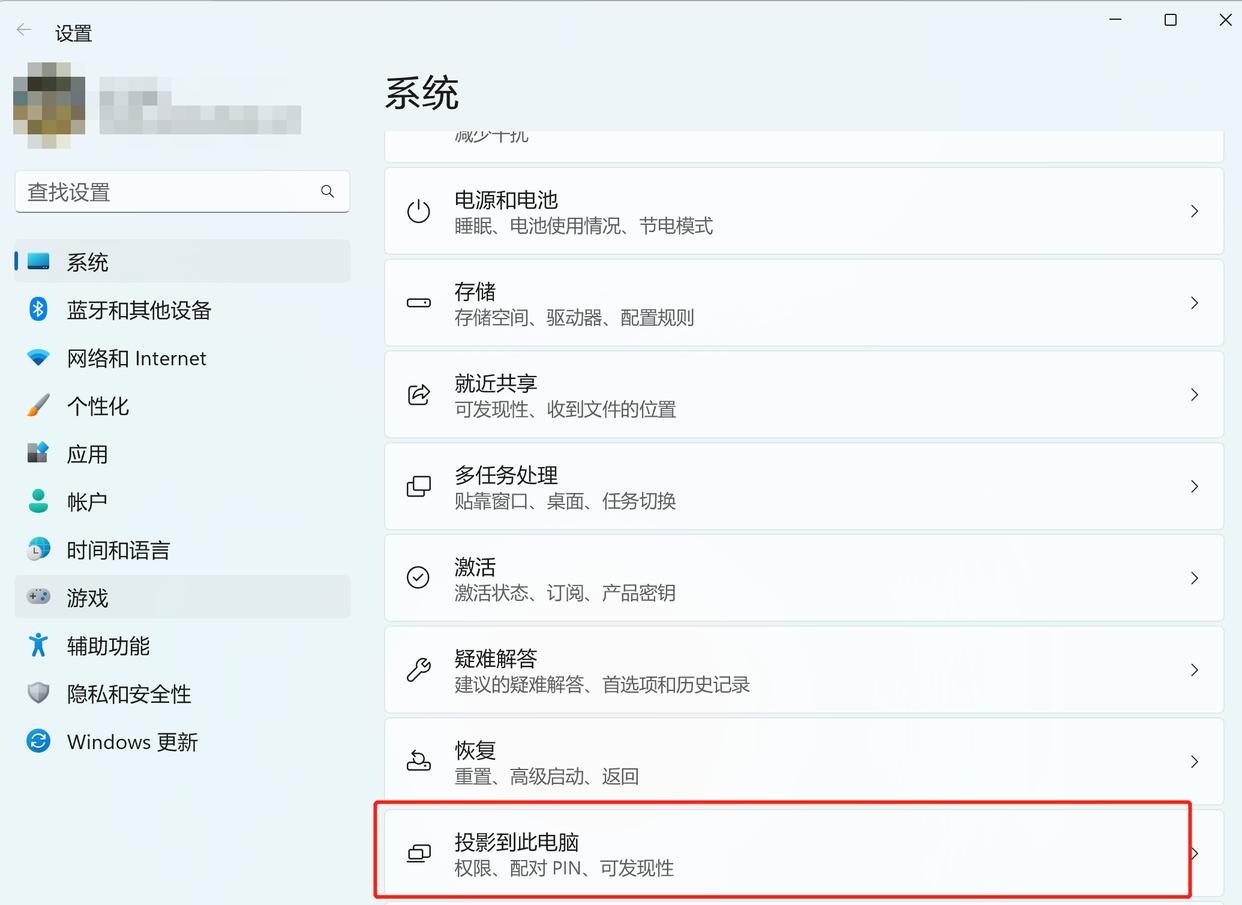Click the 帐户 accounts person icon
Screen dimensions: 1242x905
(x=37, y=501)
